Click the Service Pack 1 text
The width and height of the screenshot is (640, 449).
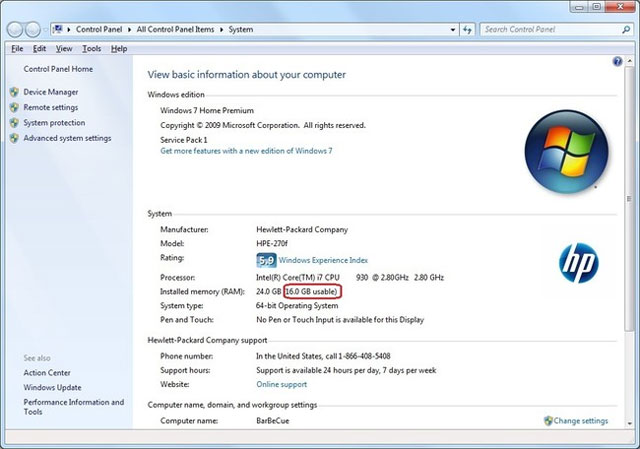pos(184,140)
